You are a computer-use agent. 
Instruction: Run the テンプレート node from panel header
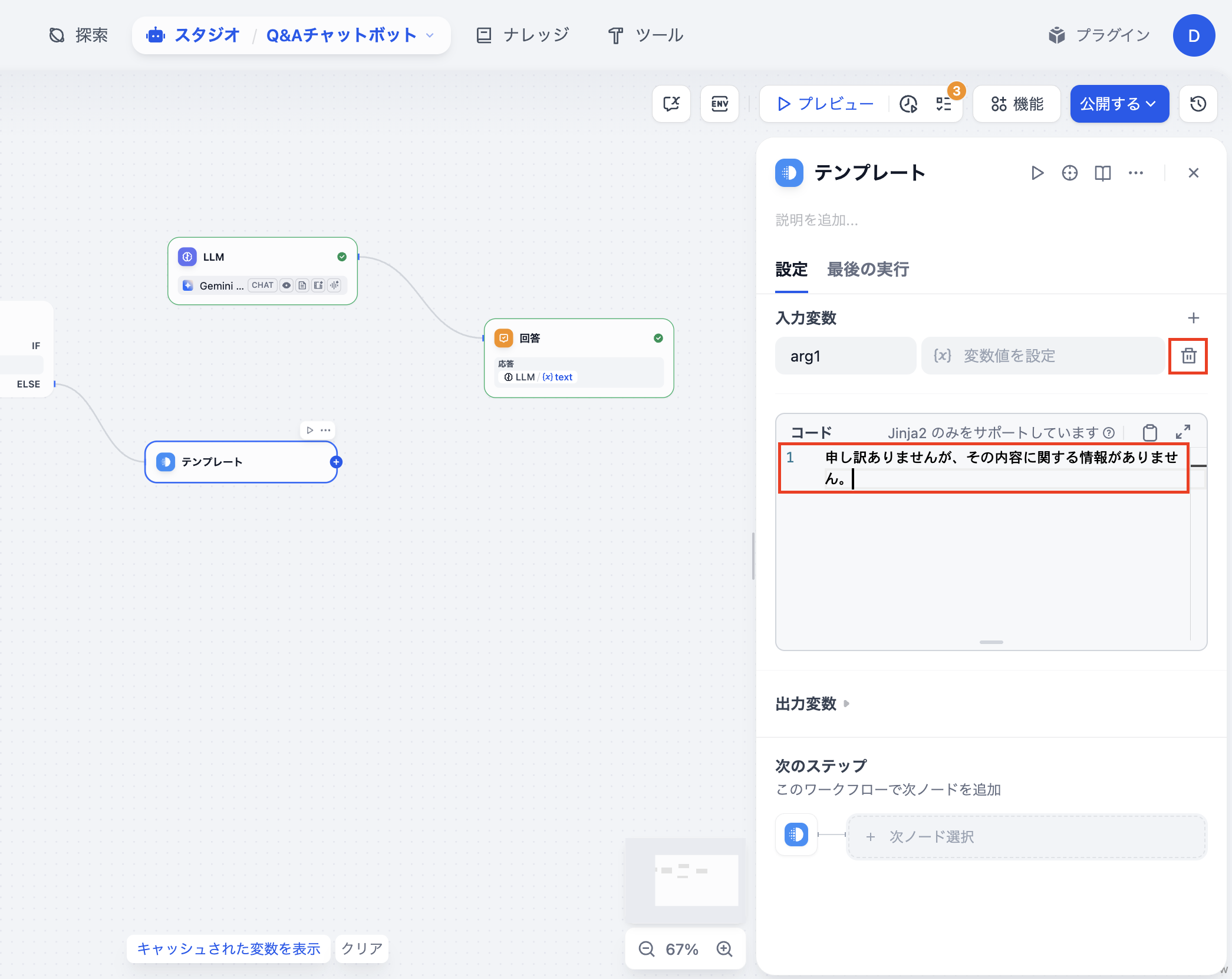click(x=1037, y=173)
